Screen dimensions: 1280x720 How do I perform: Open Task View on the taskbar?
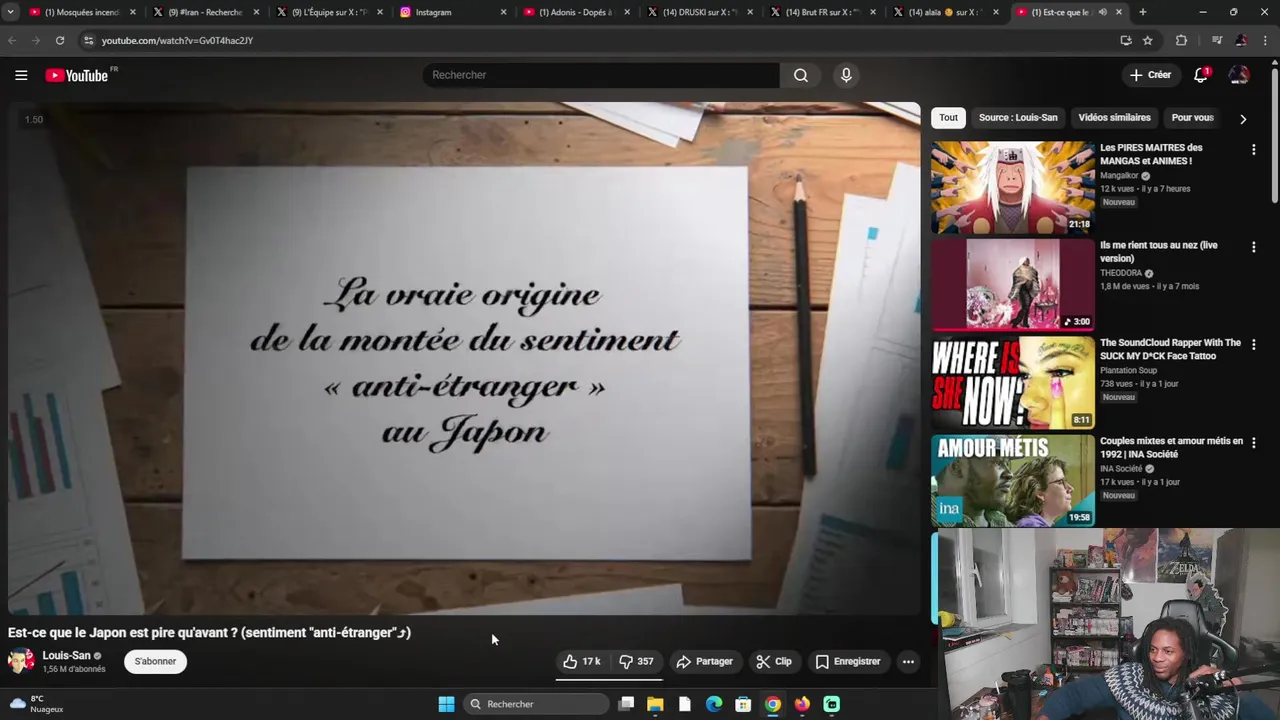point(626,704)
